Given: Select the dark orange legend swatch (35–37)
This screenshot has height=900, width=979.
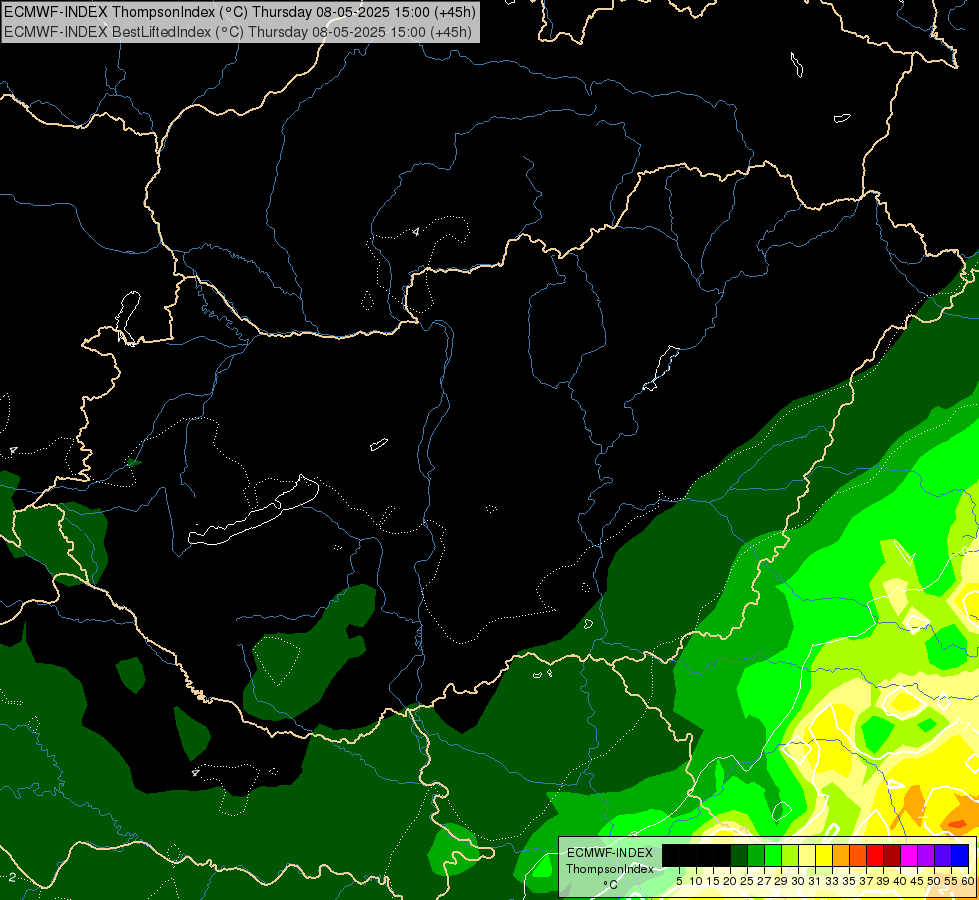Looking at the screenshot, I should pos(858,855).
